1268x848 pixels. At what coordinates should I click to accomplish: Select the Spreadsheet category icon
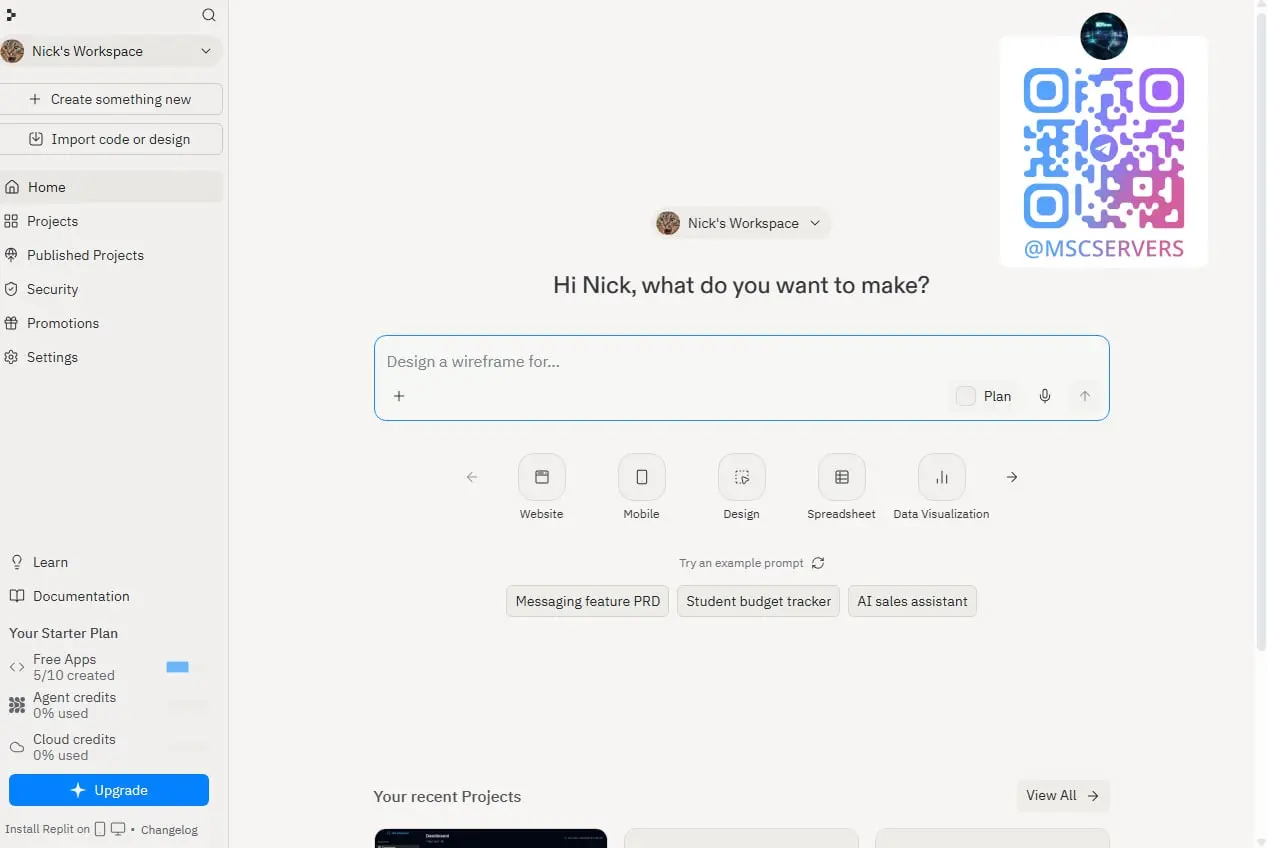(842, 477)
